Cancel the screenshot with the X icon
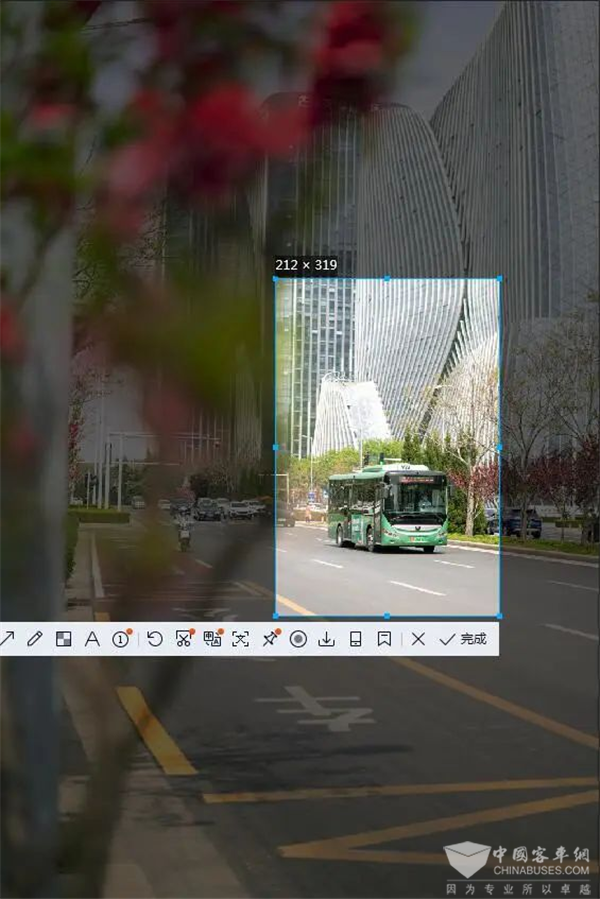 418,639
